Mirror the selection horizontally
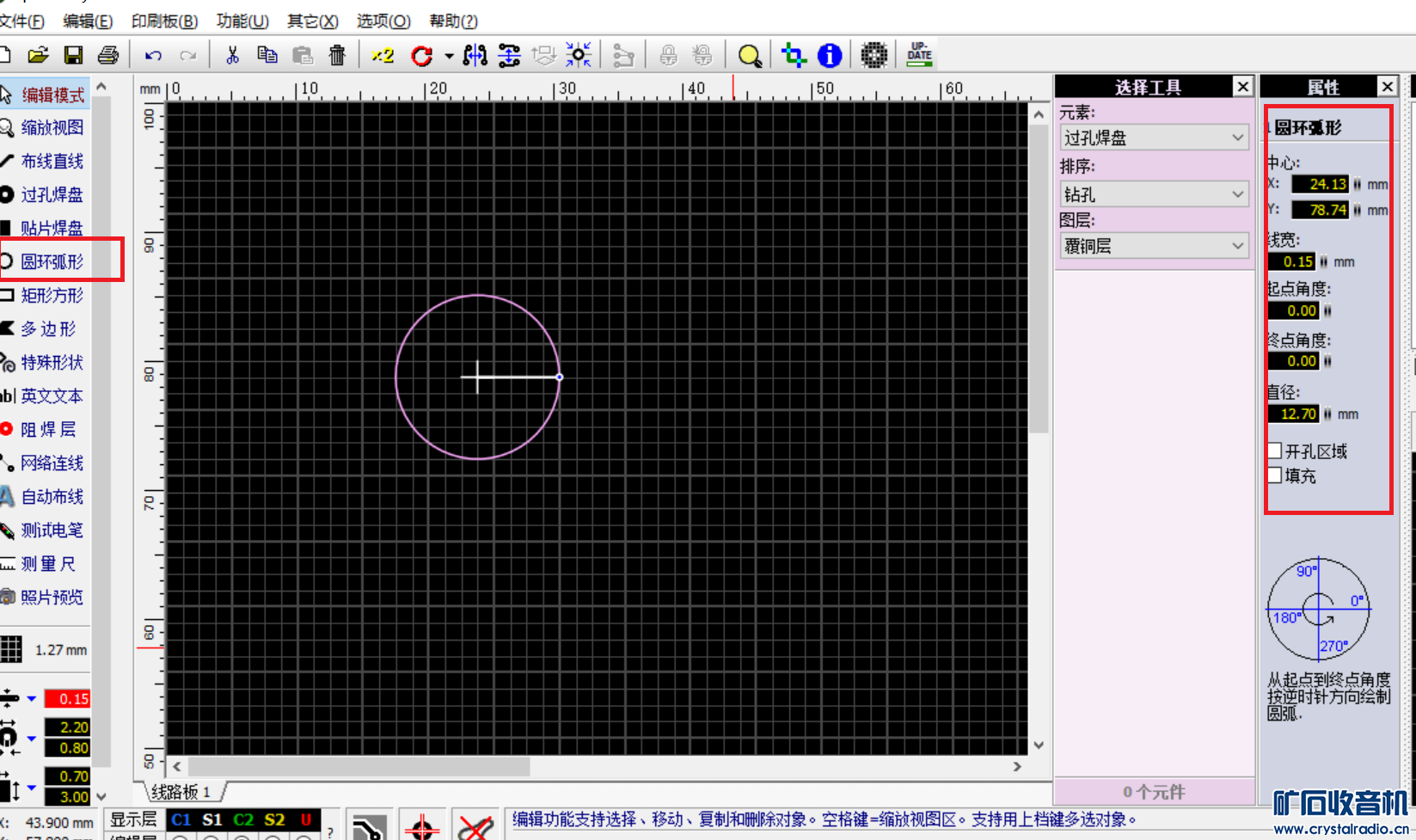 click(475, 56)
